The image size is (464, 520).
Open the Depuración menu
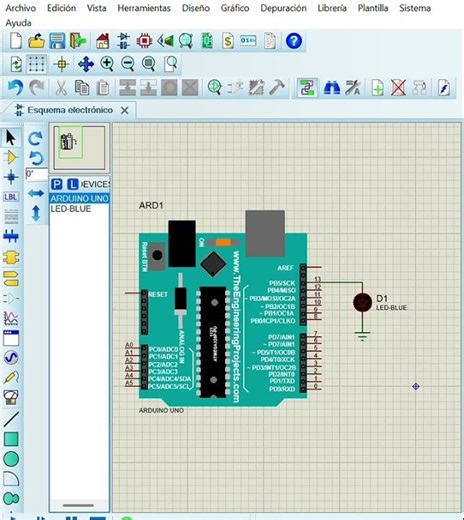pyautogui.click(x=283, y=8)
